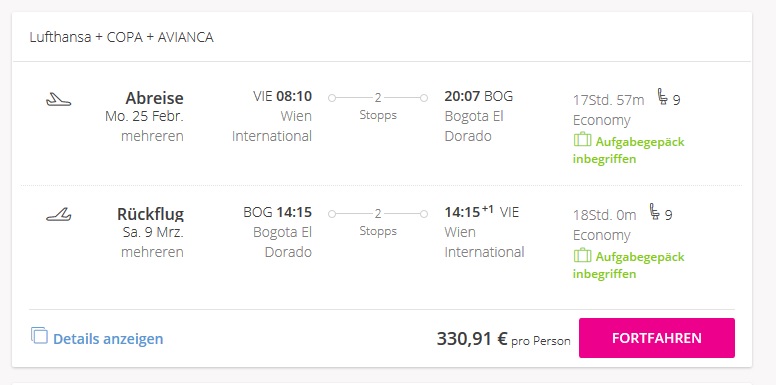Click the green luggage icon for the outbound flight

(x=582, y=140)
